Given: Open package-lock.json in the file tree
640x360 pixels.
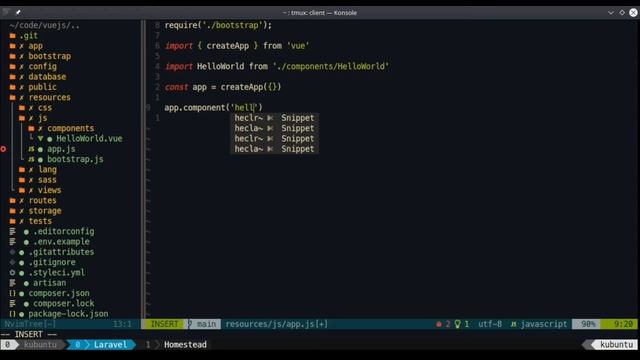Looking at the screenshot, I should click(68, 314).
